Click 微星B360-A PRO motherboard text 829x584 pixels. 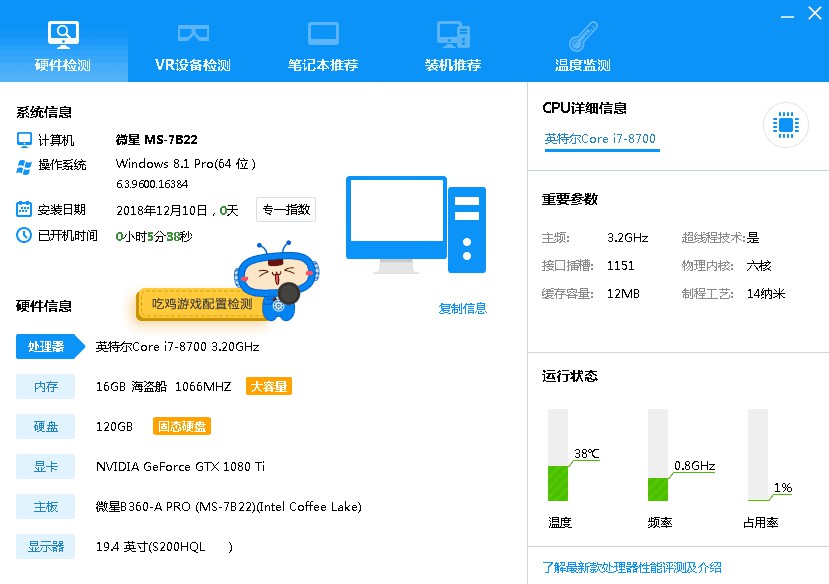(228, 507)
